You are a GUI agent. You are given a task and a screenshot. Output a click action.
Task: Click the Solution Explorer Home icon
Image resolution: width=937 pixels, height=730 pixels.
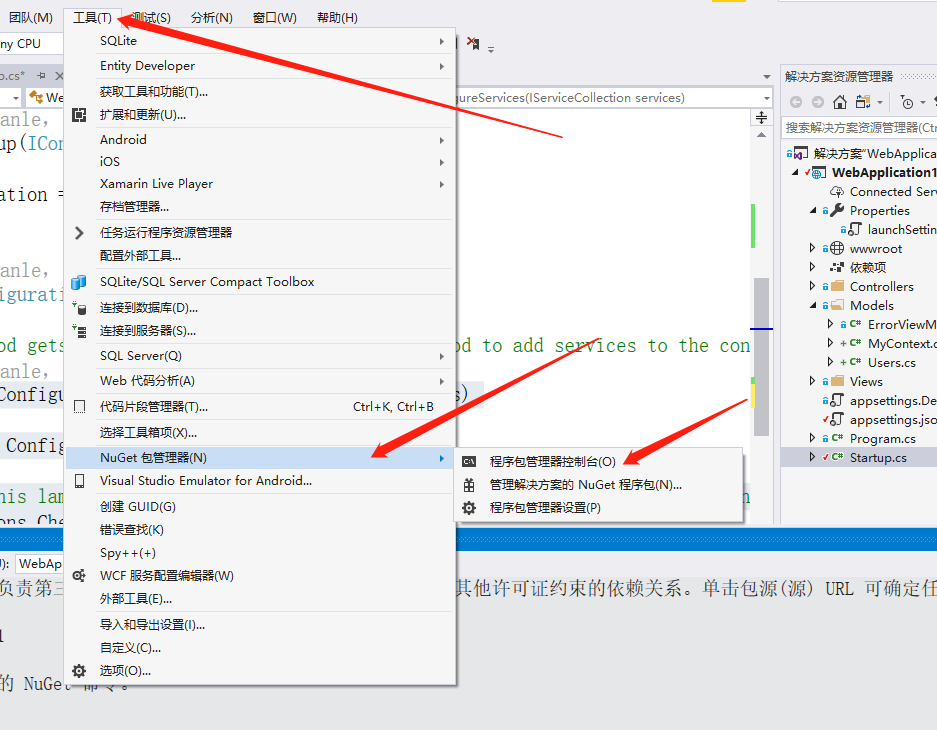pos(840,102)
